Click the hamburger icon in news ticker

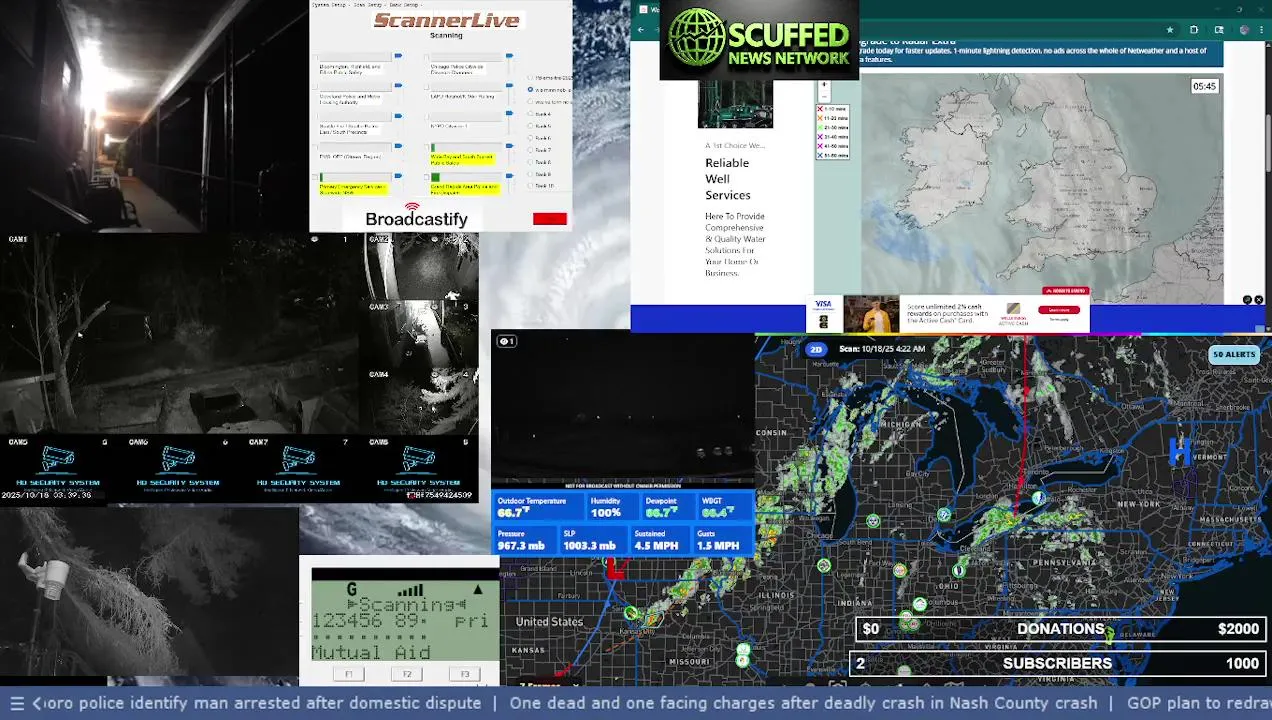[17, 703]
